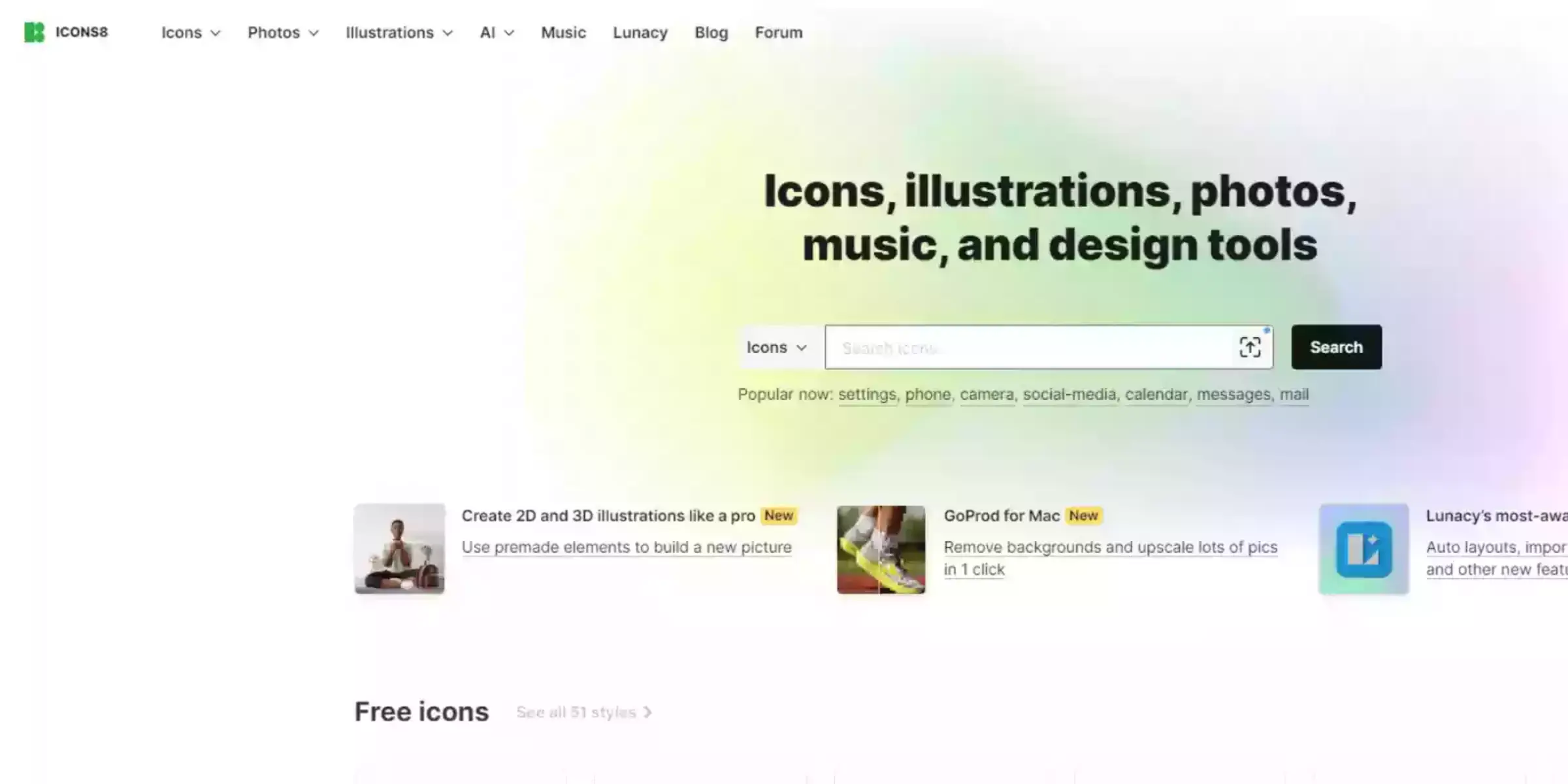The width and height of the screenshot is (1568, 784).
Task: Click the Music tab in navigation
Action: (x=563, y=32)
